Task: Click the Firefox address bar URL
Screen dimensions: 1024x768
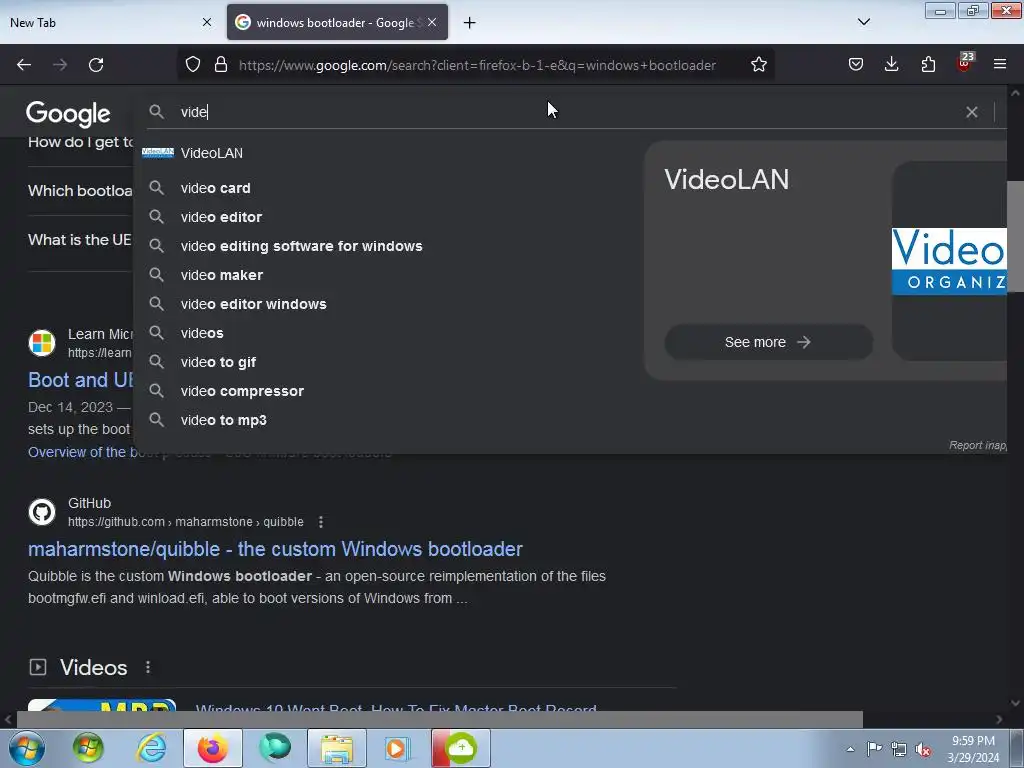Action: point(477,65)
